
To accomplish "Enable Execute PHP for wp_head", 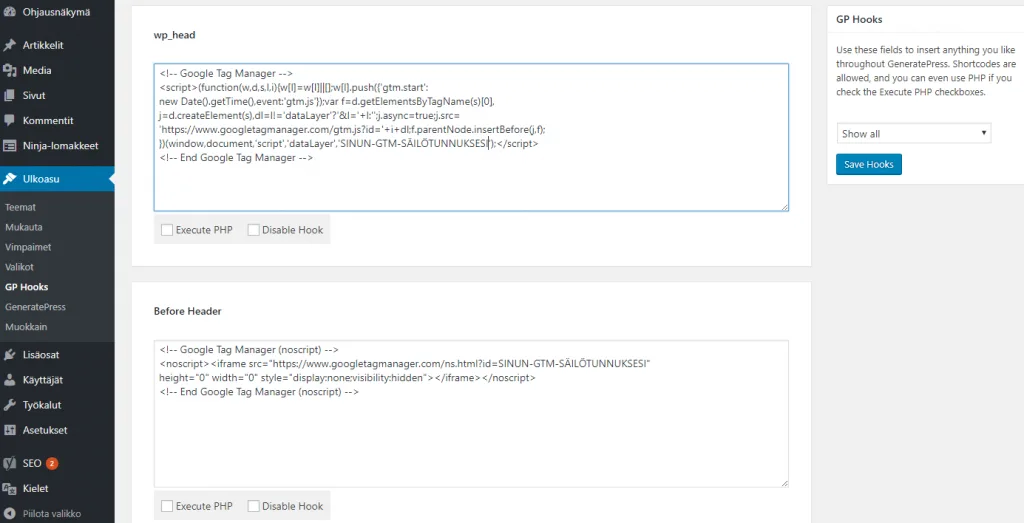I will click(167, 230).
